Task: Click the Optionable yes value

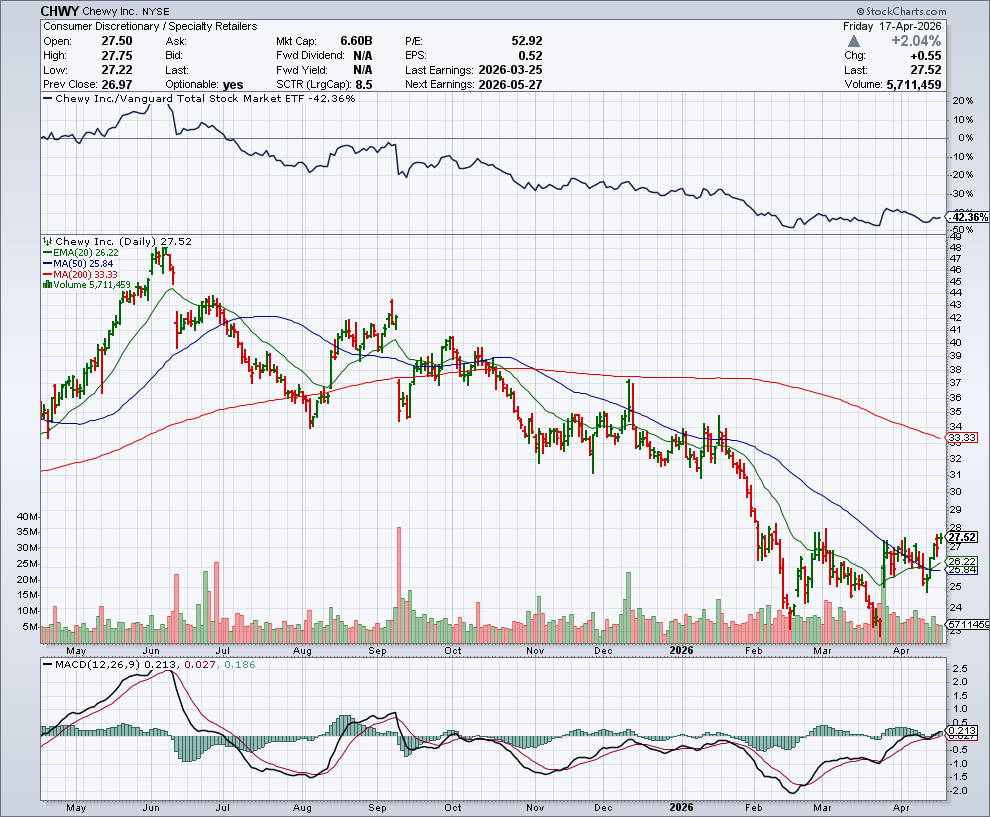Action: tap(233, 85)
